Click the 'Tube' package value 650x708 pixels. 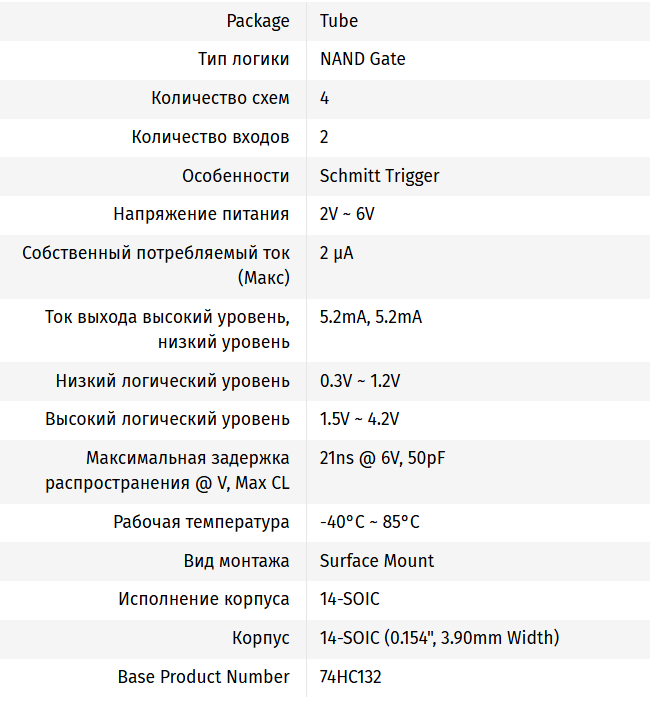click(x=339, y=21)
